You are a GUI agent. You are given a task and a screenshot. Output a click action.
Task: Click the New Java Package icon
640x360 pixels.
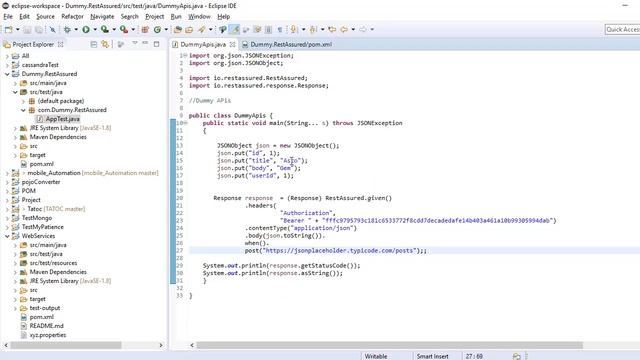(x=145, y=29)
